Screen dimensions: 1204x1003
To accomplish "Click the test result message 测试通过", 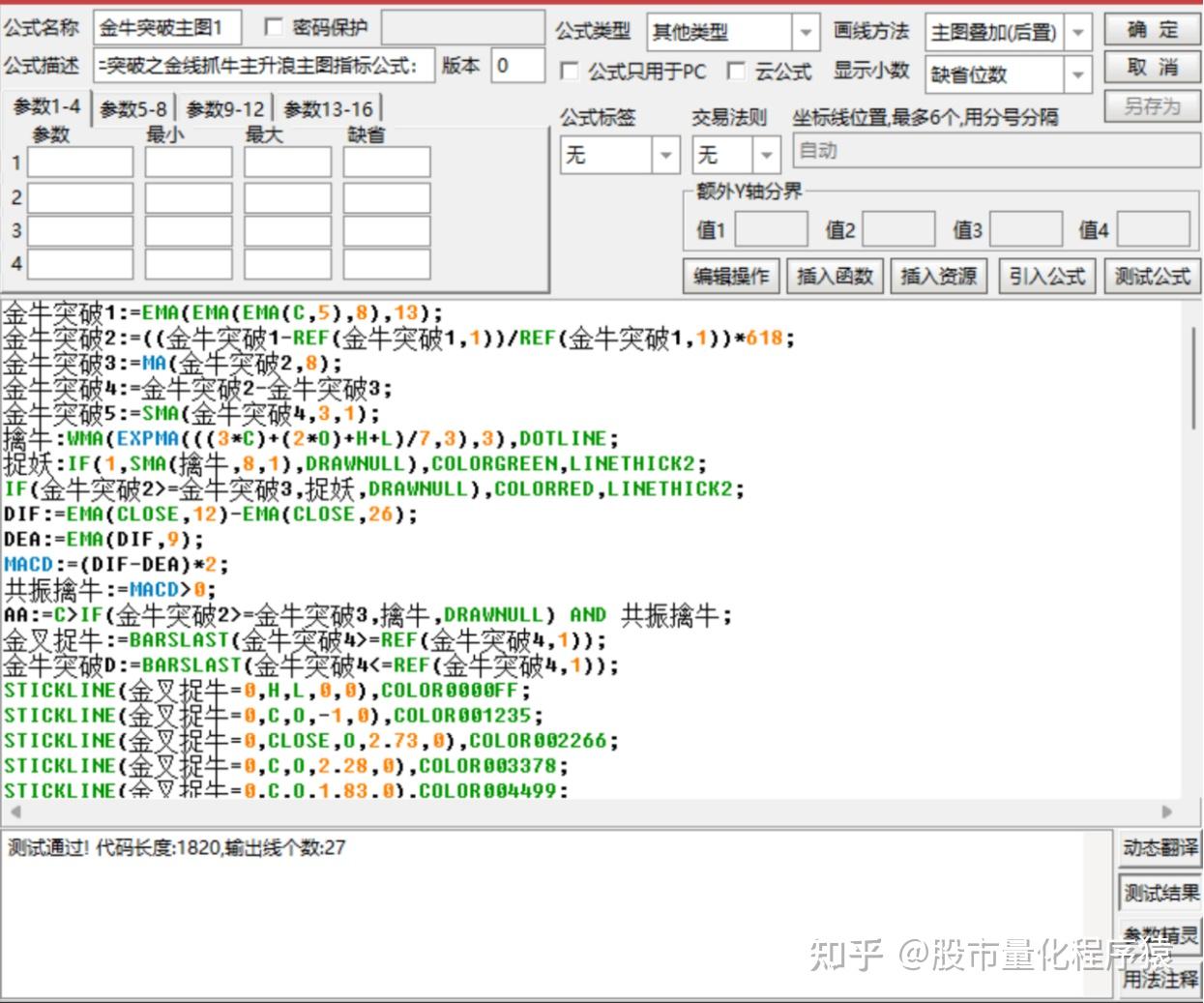I will click(176, 848).
